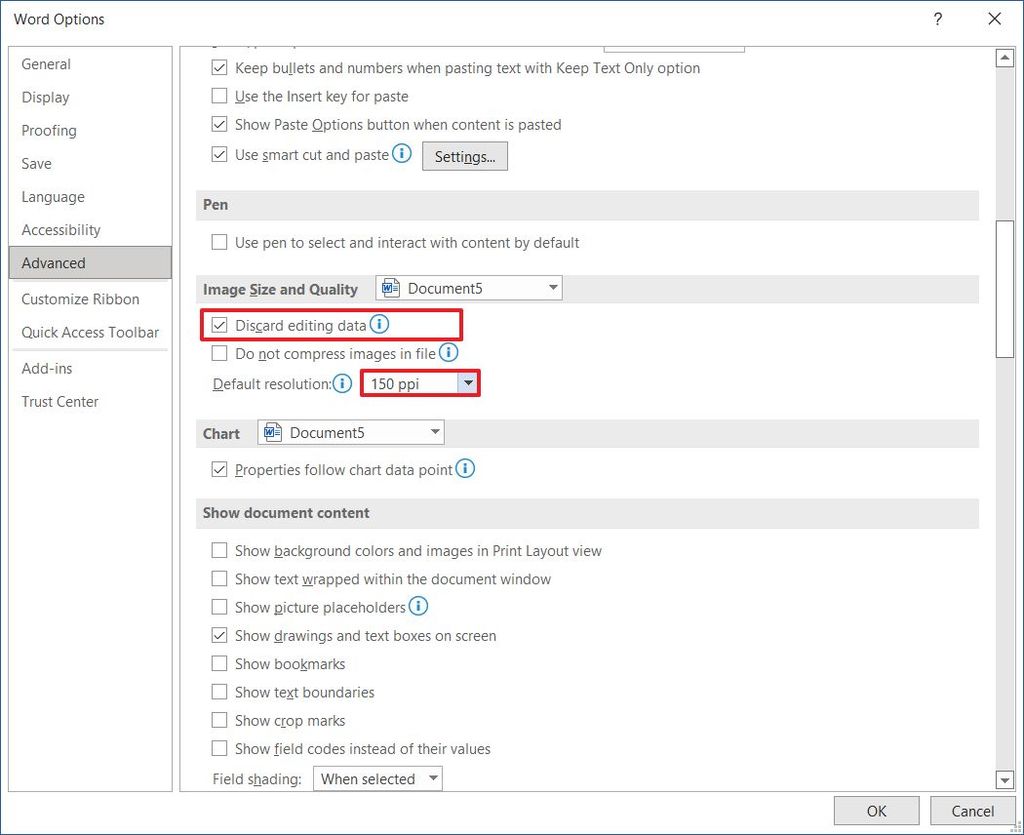Viewport: 1024px width, 835px height.
Task: Click the Settings button next to smart cut
Action: (464, 156)
